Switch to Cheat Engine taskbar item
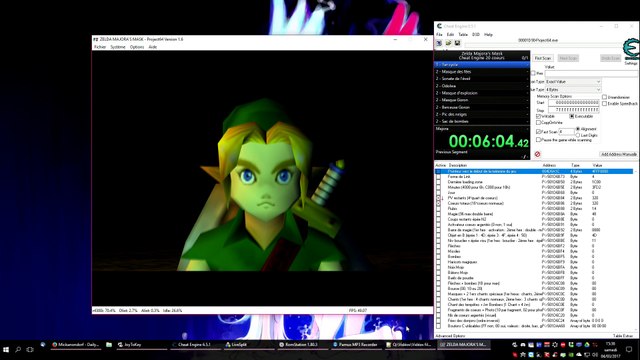Image resolution: width=640 pixels, height=360 pixels. click(195, 344)
